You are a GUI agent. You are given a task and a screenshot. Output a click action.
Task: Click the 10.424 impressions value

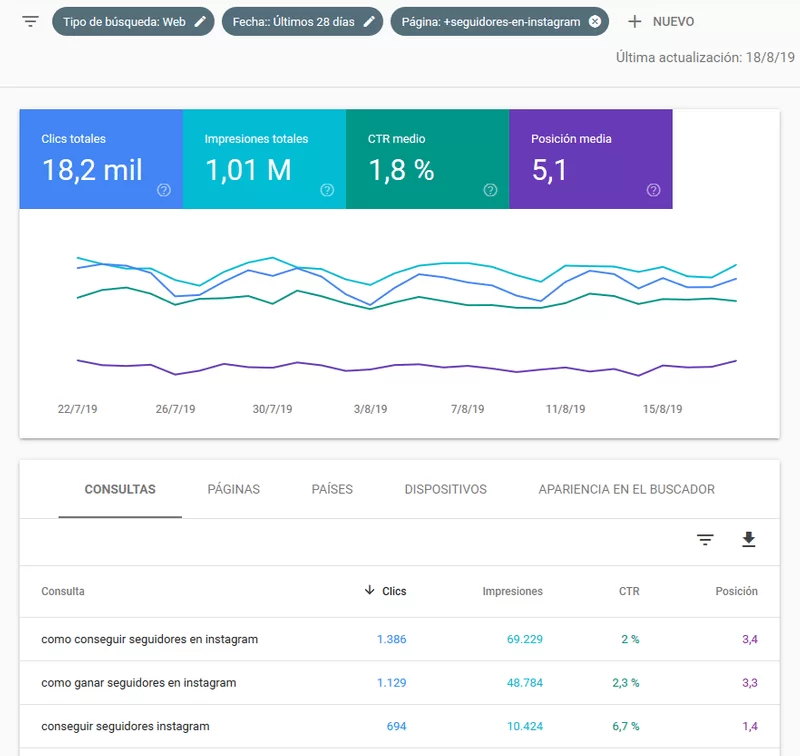click(x=524, y=726)
